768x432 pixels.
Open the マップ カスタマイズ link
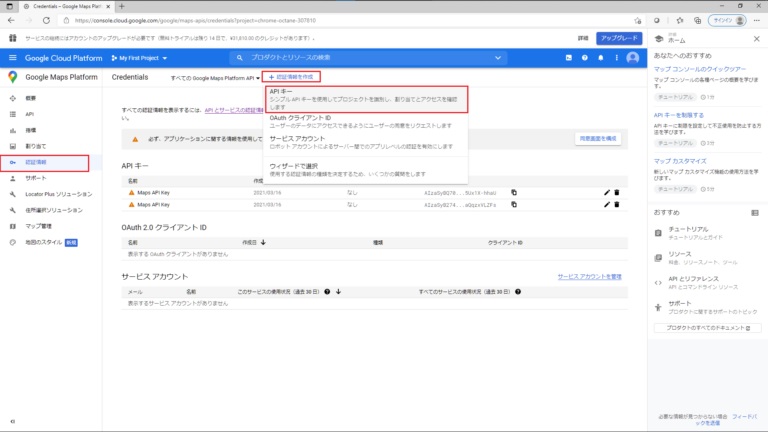pos(680,161)
